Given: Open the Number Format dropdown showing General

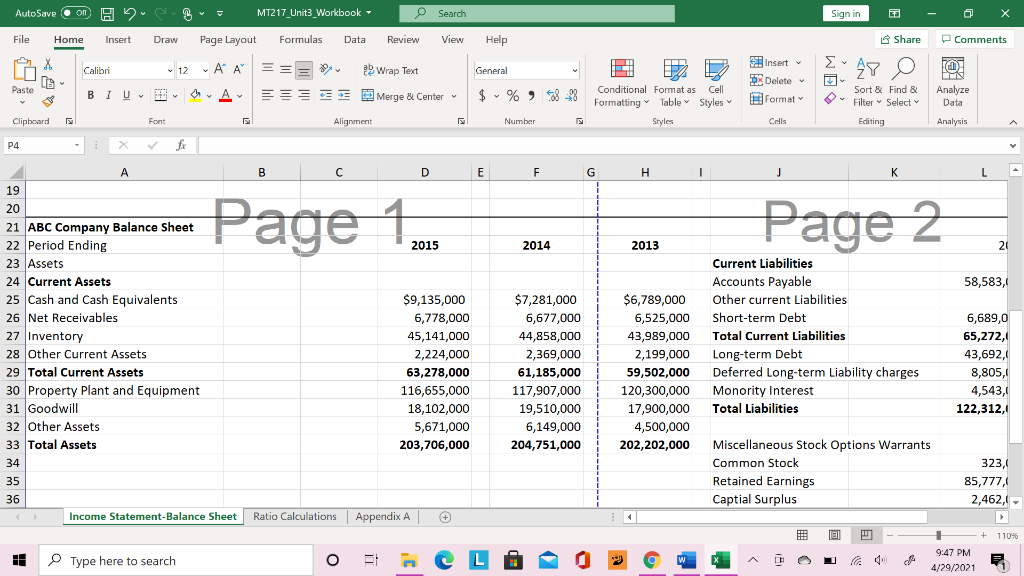Looking at the screenshot, I should click(527, 70).
